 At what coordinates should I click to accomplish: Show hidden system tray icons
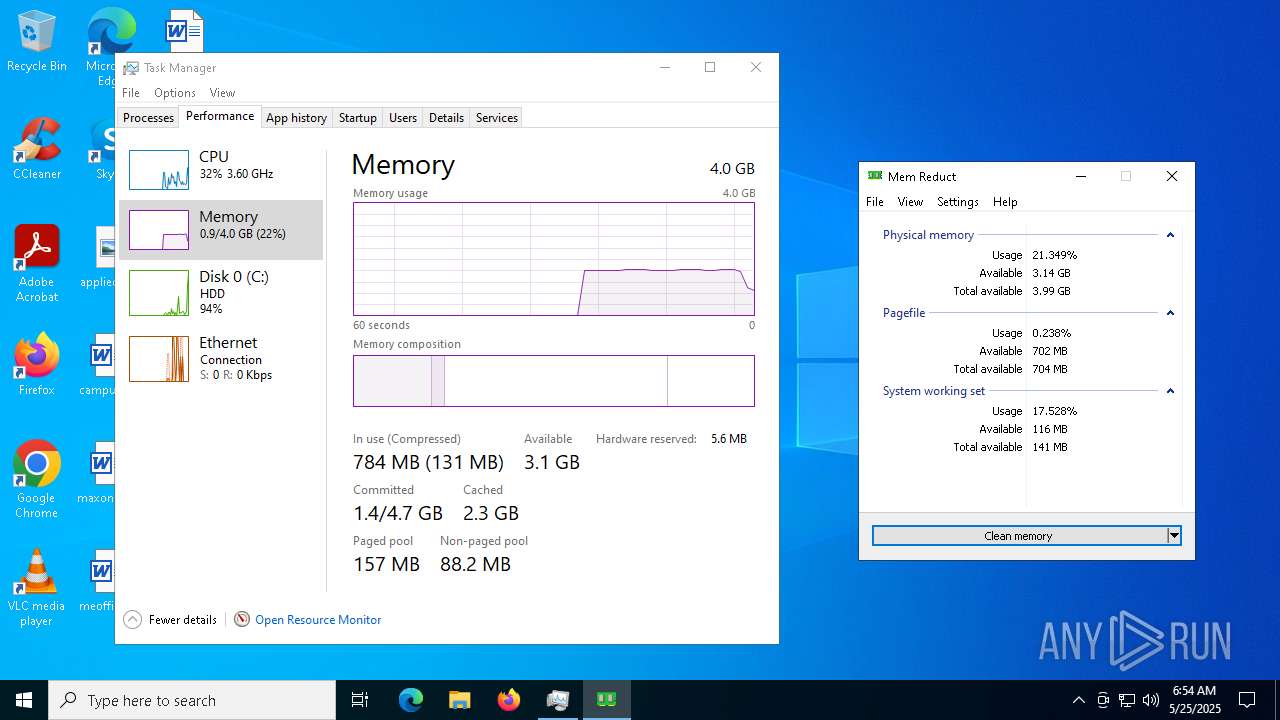(x=1078, y=700)
